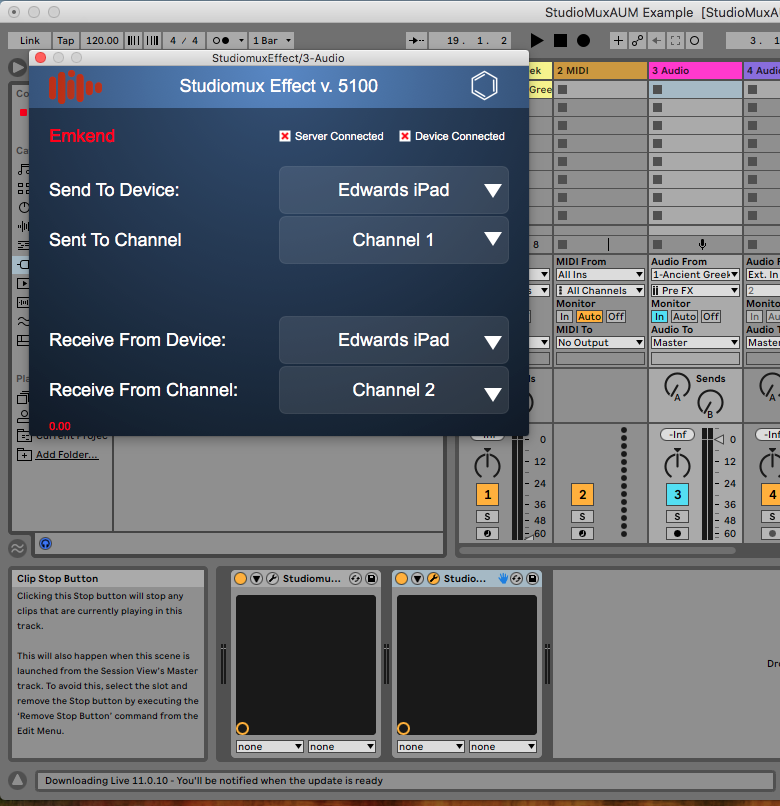Click the Tap tempo button

click(x=66, y=40)
